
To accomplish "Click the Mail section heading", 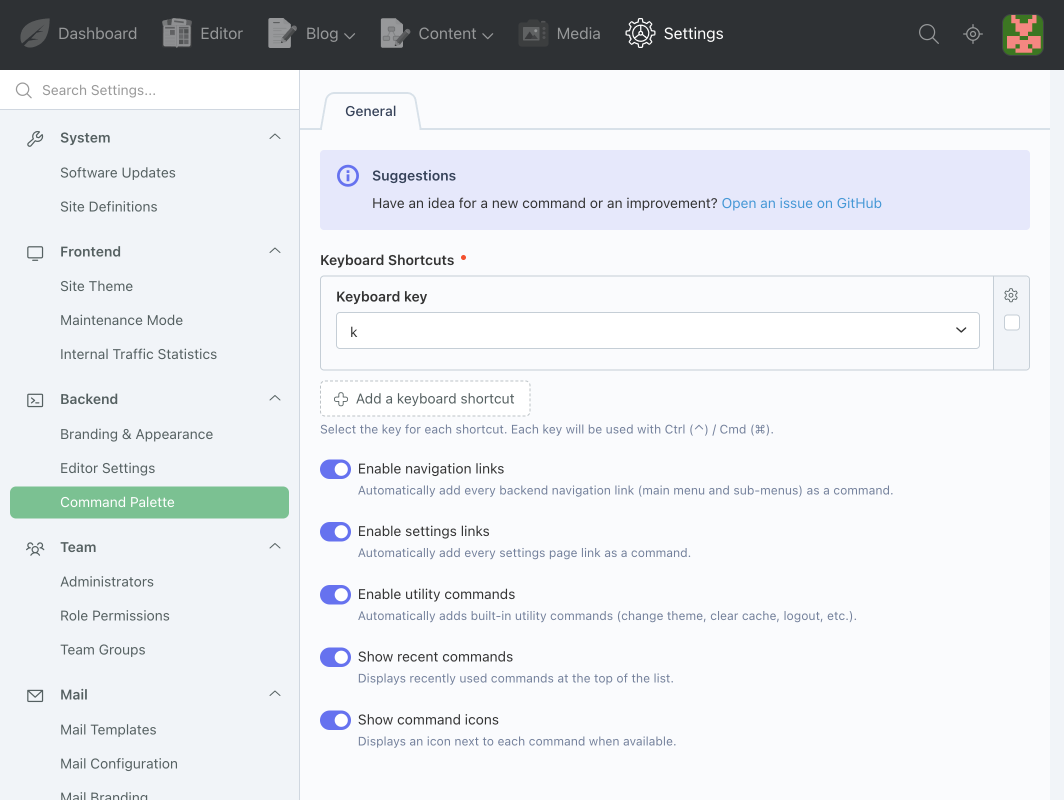I will click(74, 695).
